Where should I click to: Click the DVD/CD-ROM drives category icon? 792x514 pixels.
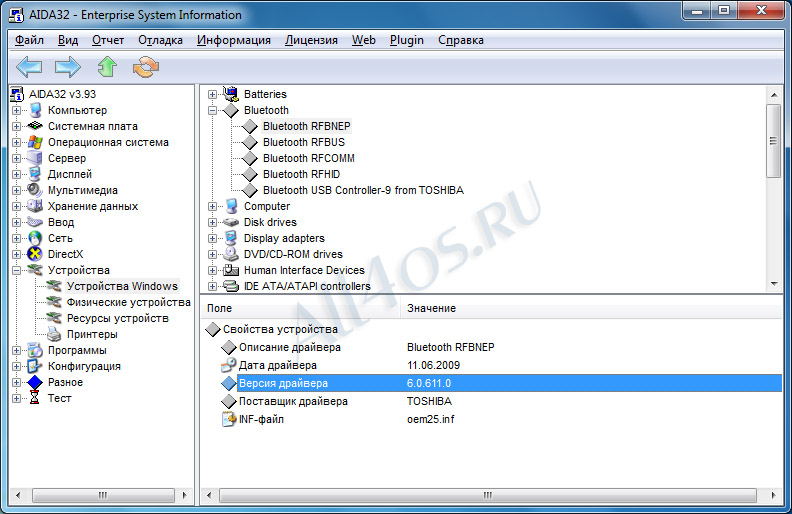click(x=231, y=254)
